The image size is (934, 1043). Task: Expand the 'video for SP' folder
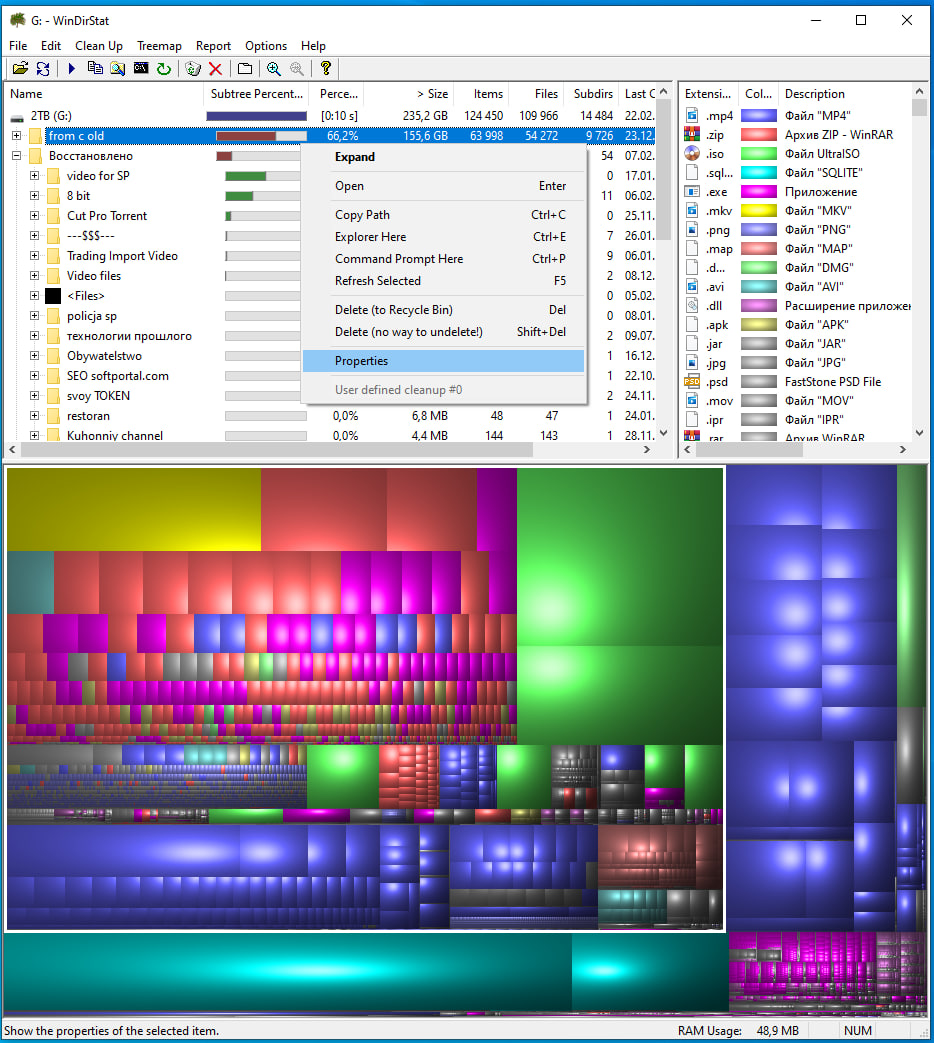tap(34, 176)
